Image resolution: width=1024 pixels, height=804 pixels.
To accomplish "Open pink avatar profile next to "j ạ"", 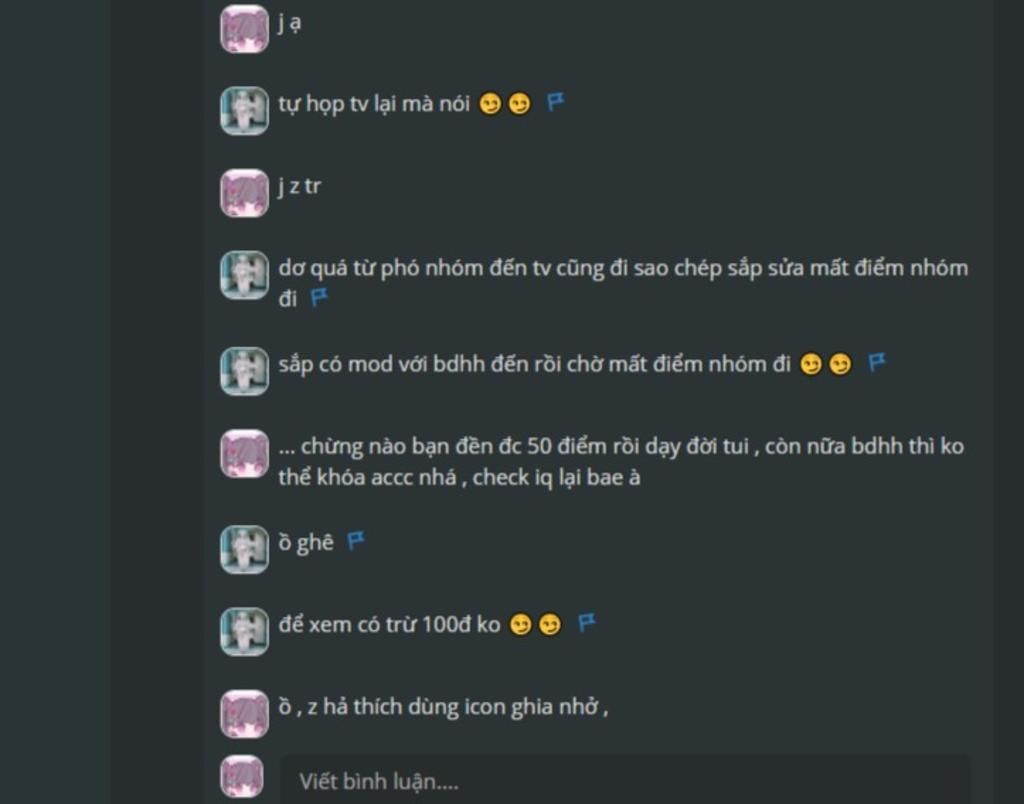I will [x=244, y=29].
